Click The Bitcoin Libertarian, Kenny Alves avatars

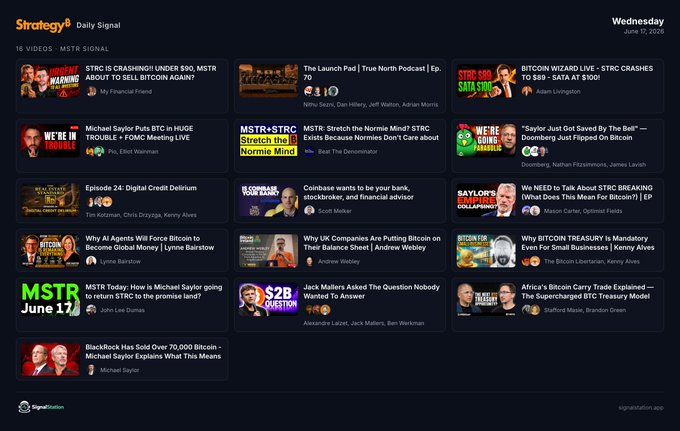[531, 261]
